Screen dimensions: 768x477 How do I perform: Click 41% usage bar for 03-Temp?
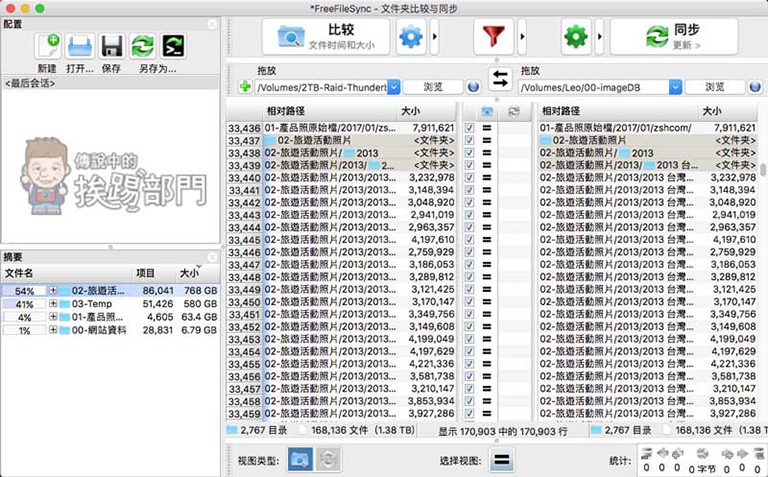pos(24,304)
